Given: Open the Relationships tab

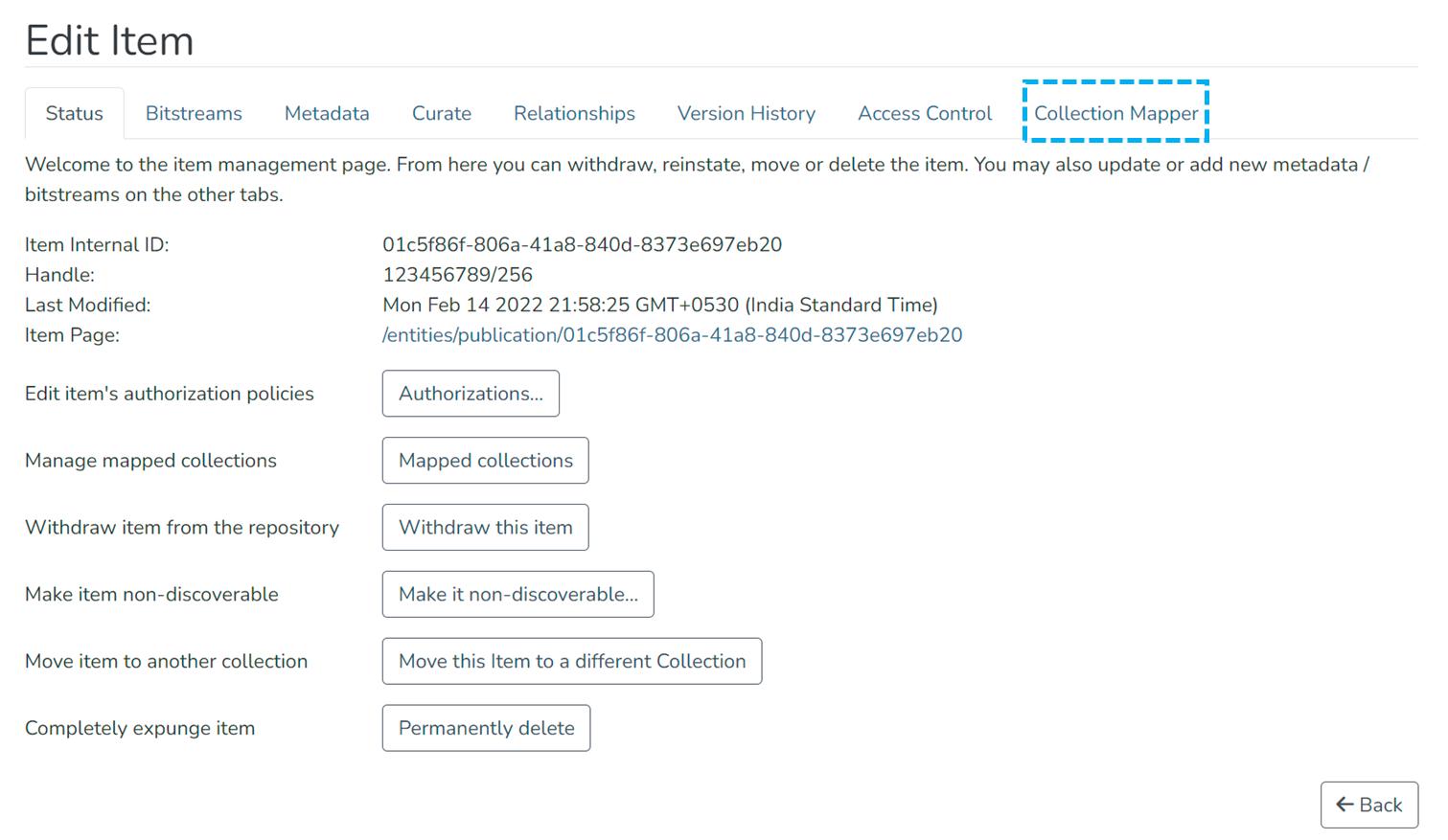Looking at the screenshot, I should [x=573, y=113].
